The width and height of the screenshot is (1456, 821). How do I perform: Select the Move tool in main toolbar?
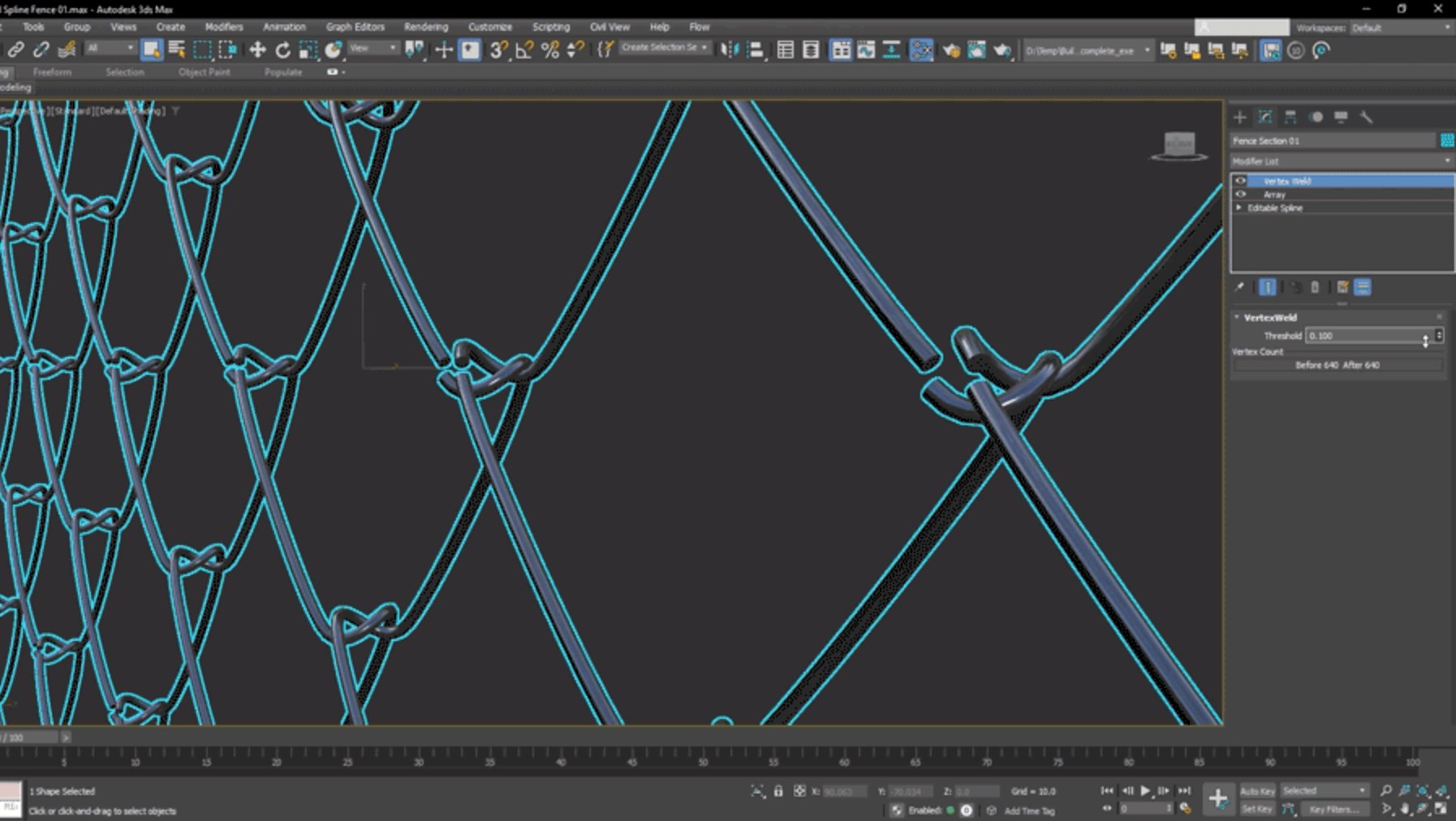click(257, 50)
